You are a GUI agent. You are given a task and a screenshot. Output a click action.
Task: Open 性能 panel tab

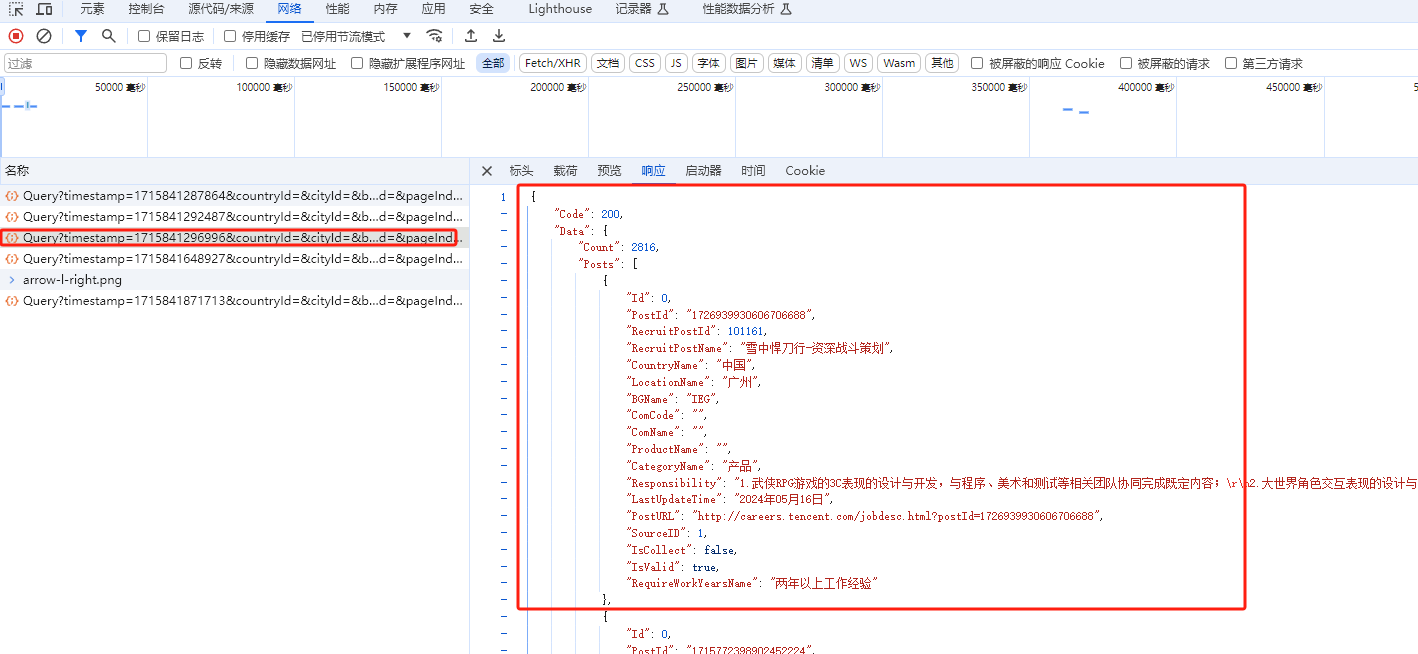pyautogui.click(x=338, y=9)
